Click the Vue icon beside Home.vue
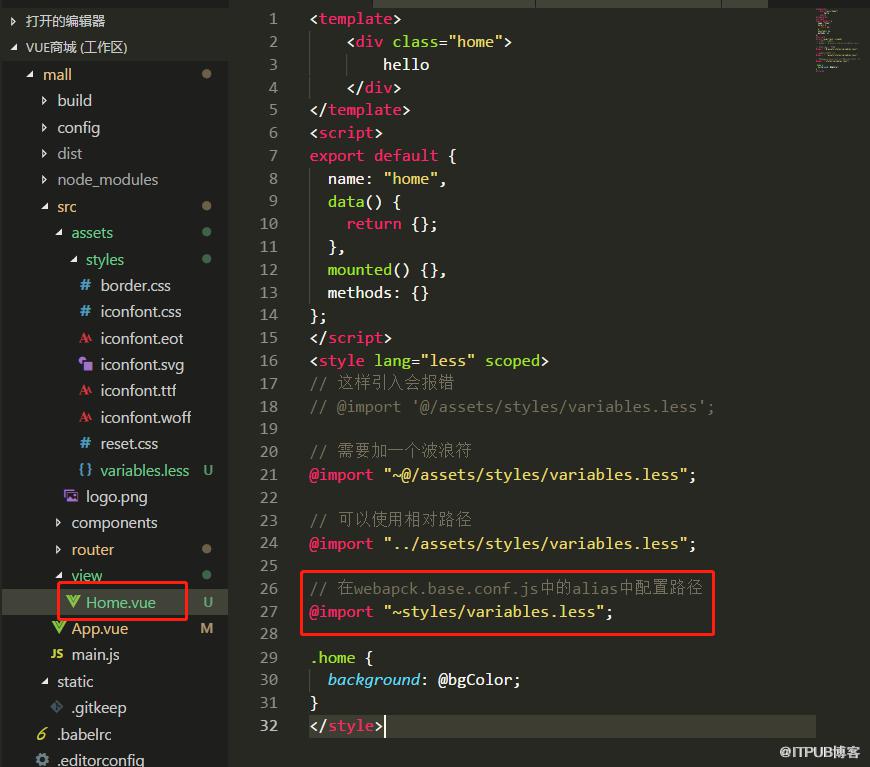 pyautogui.click(x=73, y=601)
